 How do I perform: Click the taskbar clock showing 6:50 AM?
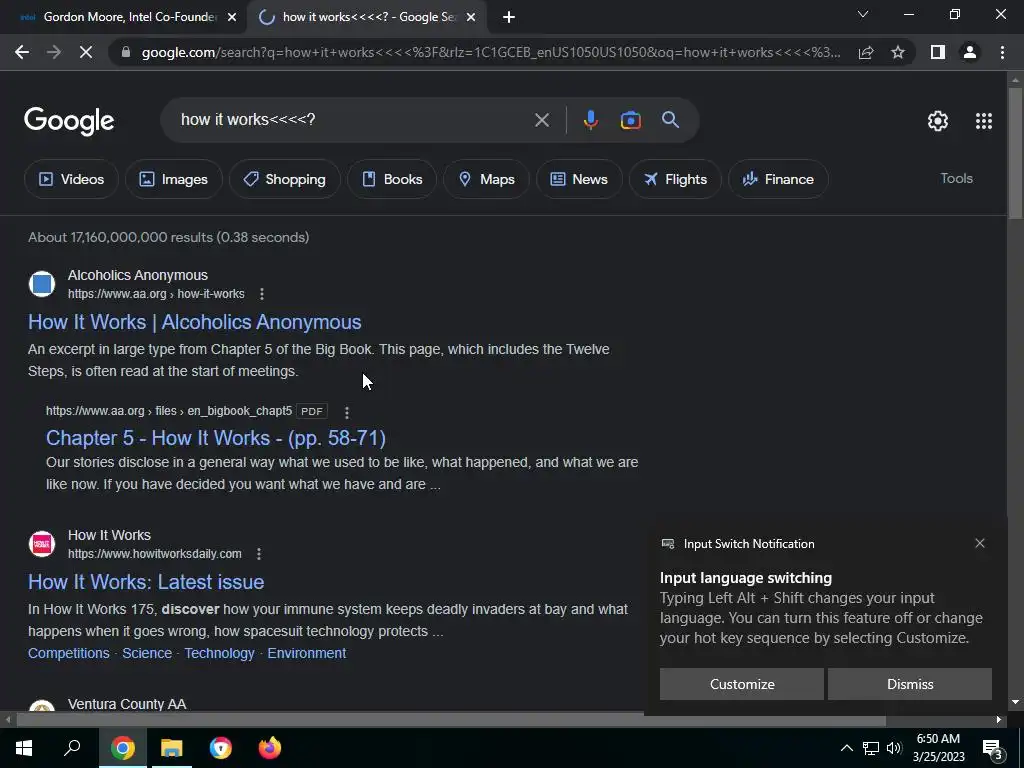[x=938, y=748]
